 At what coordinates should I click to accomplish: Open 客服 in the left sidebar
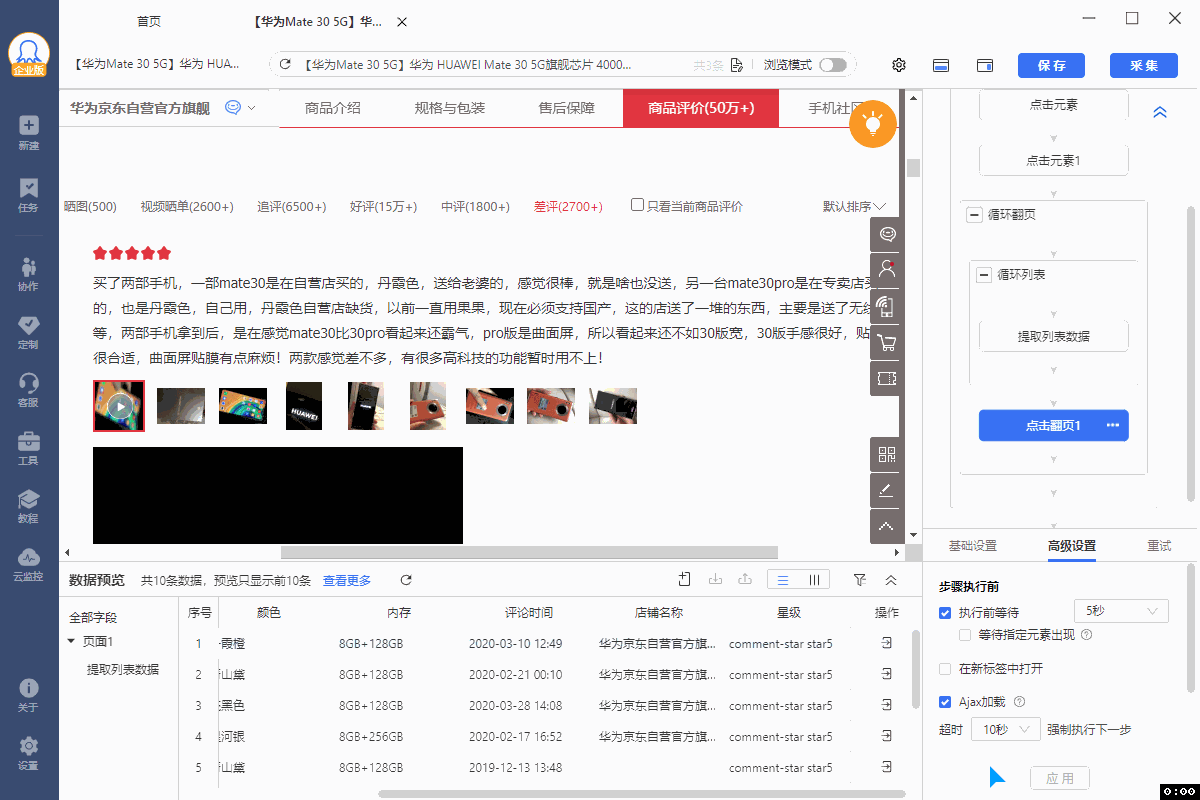(x=28, y=390)
